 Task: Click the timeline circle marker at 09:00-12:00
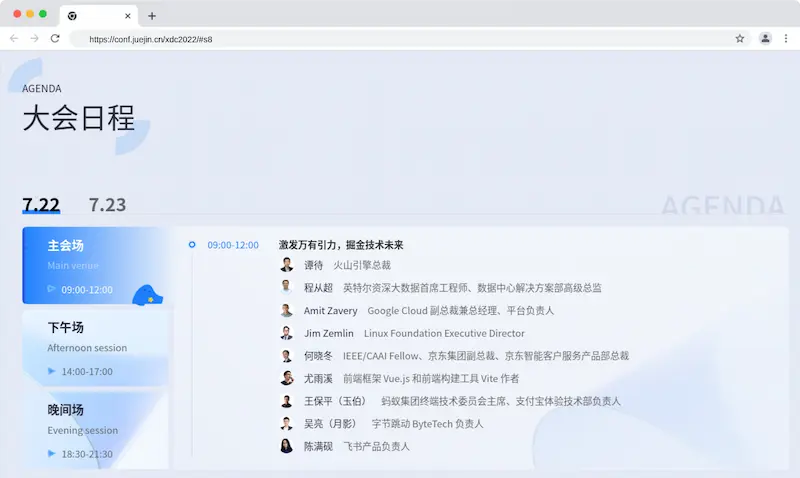192,245
